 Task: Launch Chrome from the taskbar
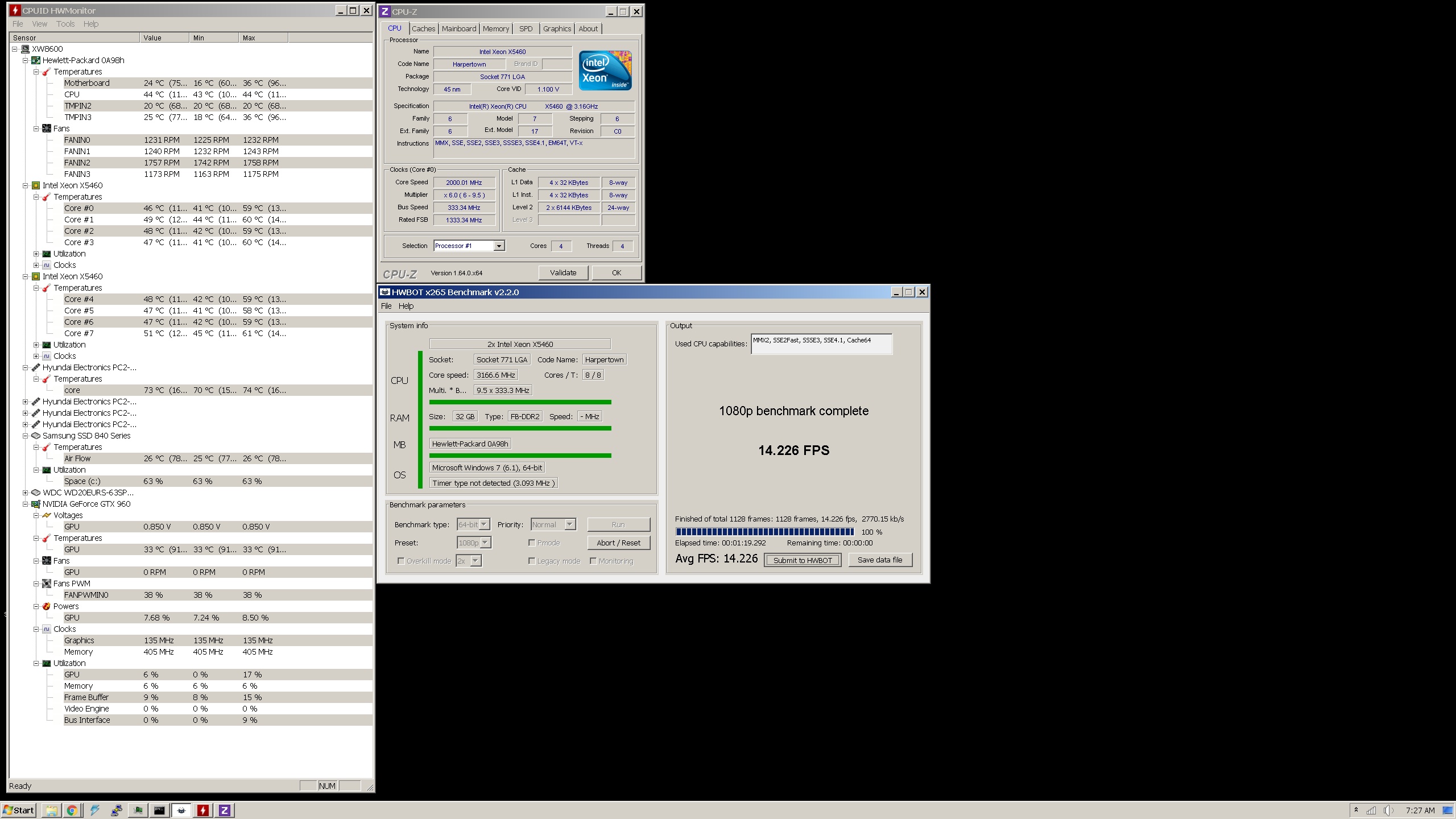pos(72,810)
